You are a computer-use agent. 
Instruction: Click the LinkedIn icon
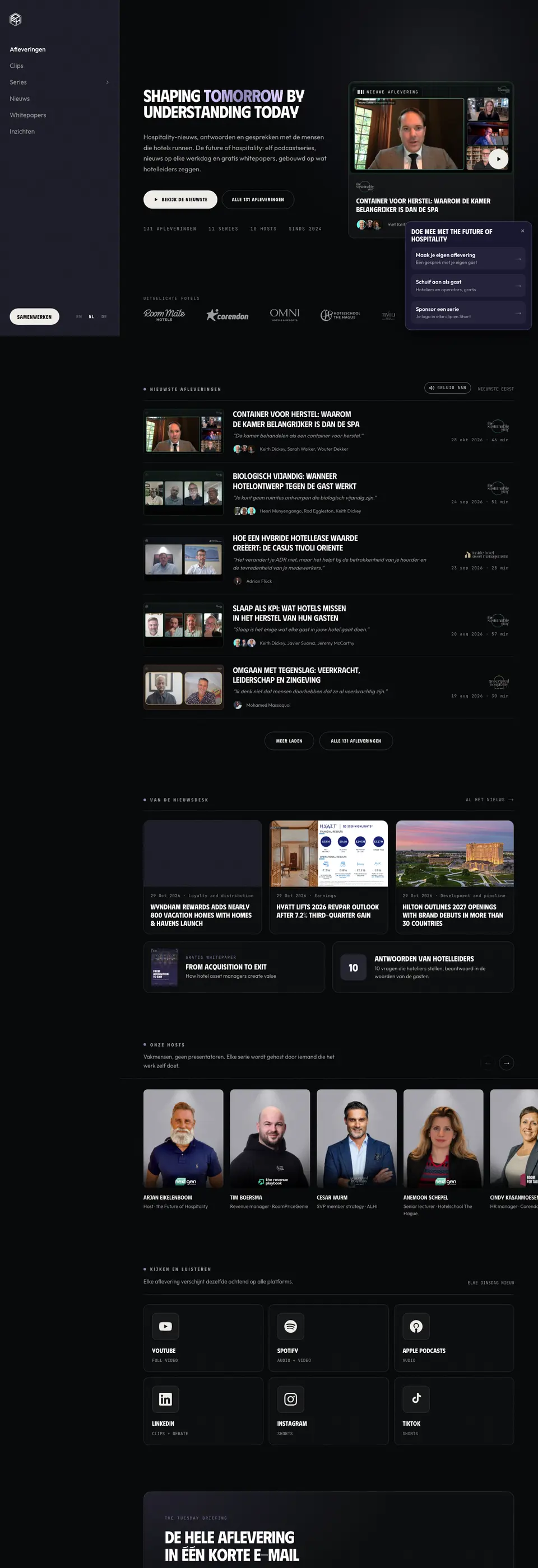[165, 1399]
